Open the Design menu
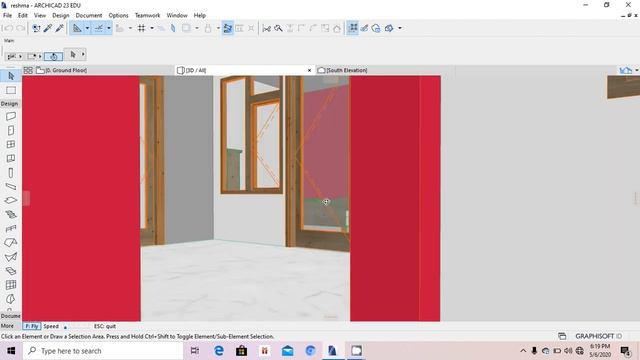This screenshot has width=640, height=360. (x=60, y=15)
